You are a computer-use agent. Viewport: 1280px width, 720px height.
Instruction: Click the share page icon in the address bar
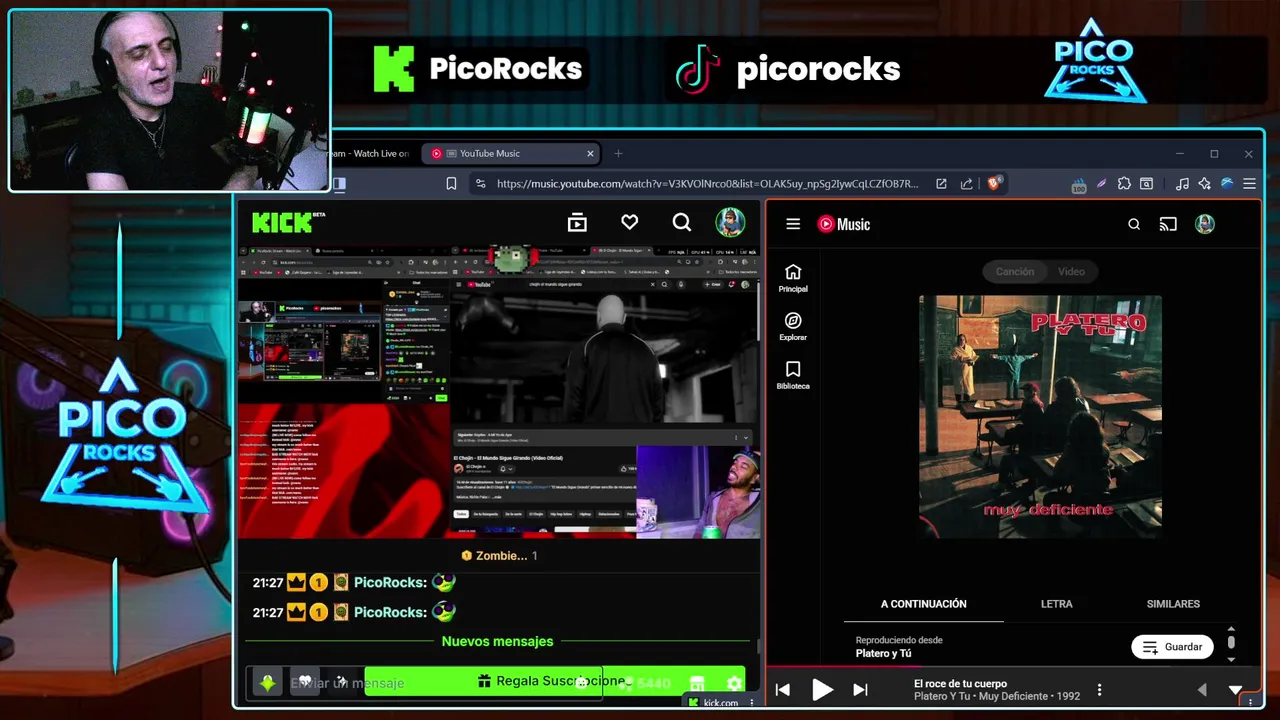point(966,183)
